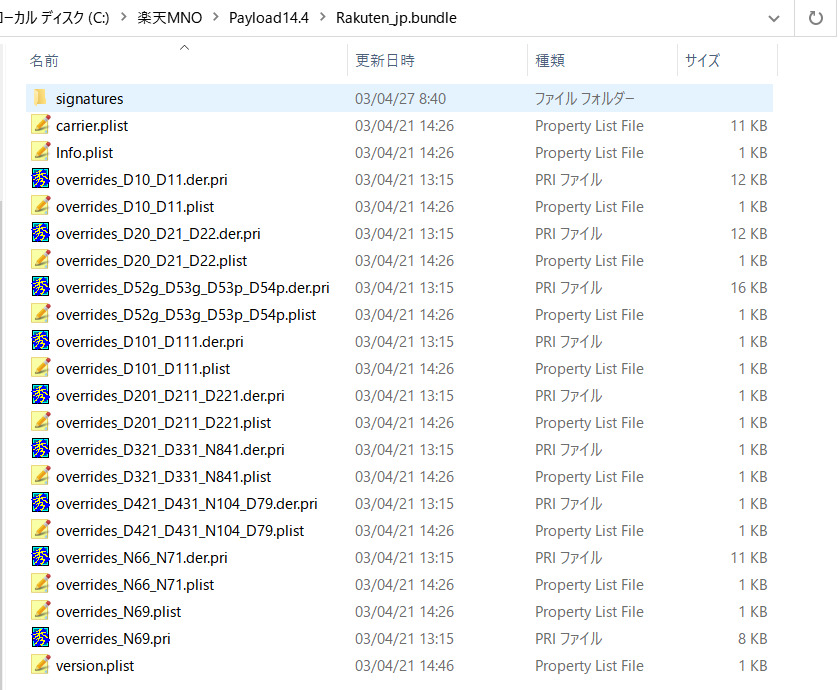838x690 pixels.
Task: Expand the chevron after Payload14.4 breadcrumb
Action: pos(320,18)
